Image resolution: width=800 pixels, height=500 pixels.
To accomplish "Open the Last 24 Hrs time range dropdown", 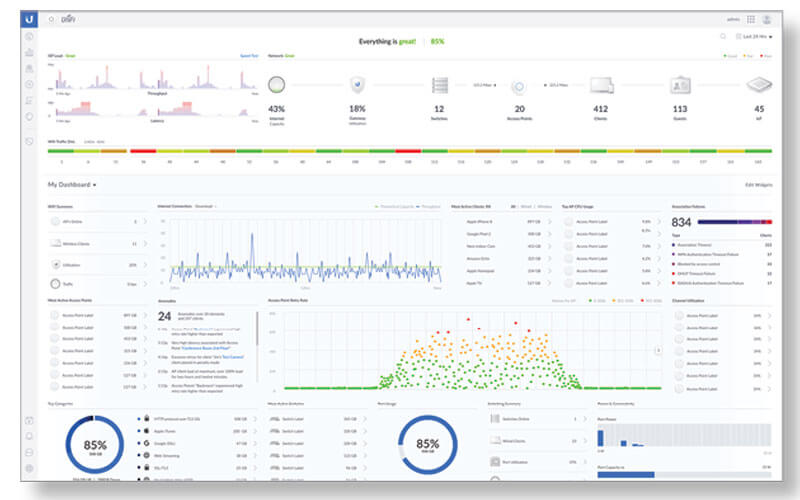I will coord(755,37).
